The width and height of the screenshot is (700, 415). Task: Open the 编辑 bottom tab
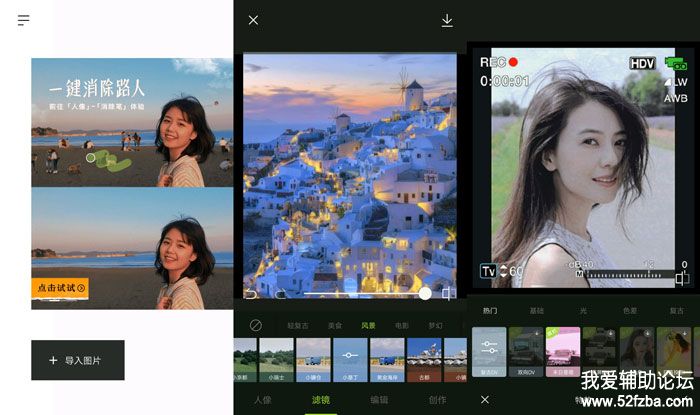coord(379,399)
